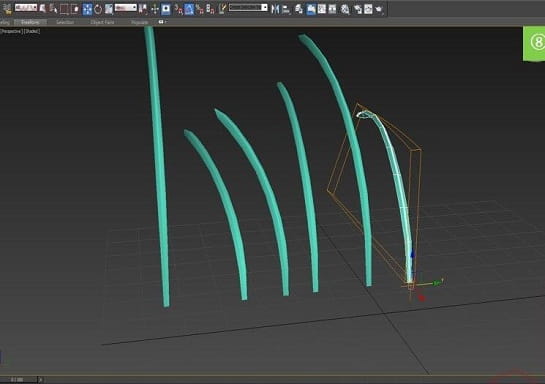The image size is (545, 384).
Task: Choose the Select and Rotate tool
Action: point(98,9)
